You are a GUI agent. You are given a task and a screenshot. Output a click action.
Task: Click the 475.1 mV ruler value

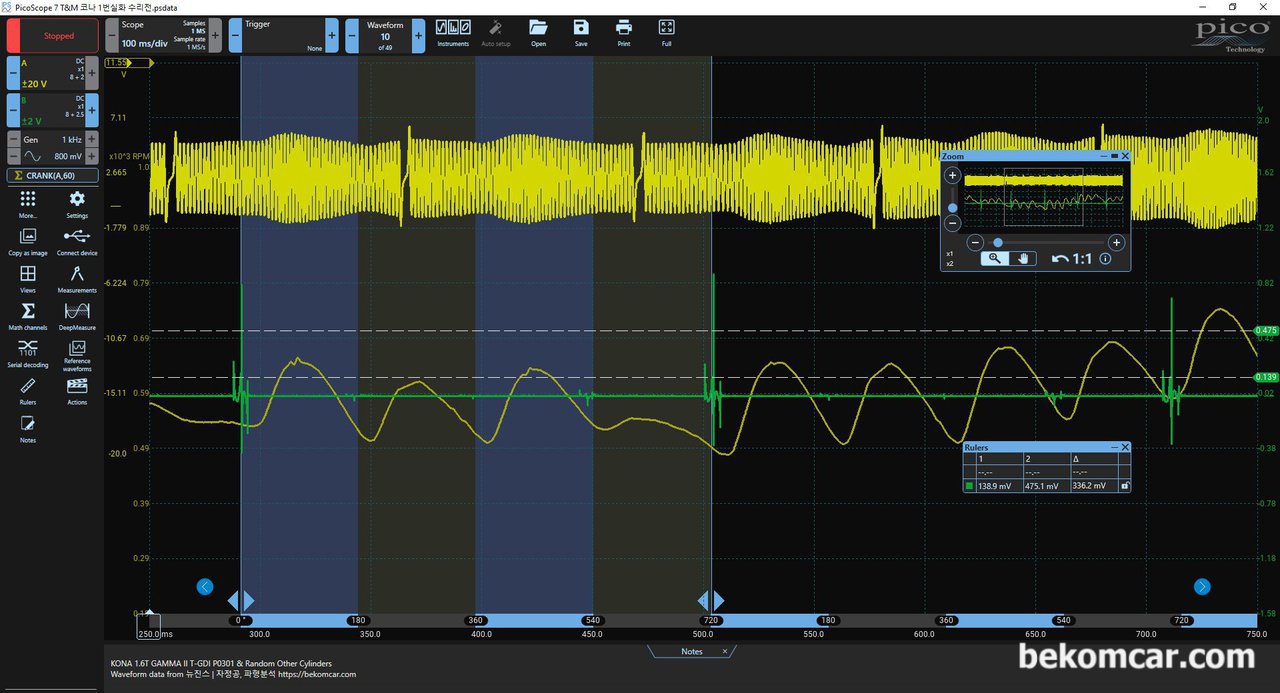point(1042,486)
